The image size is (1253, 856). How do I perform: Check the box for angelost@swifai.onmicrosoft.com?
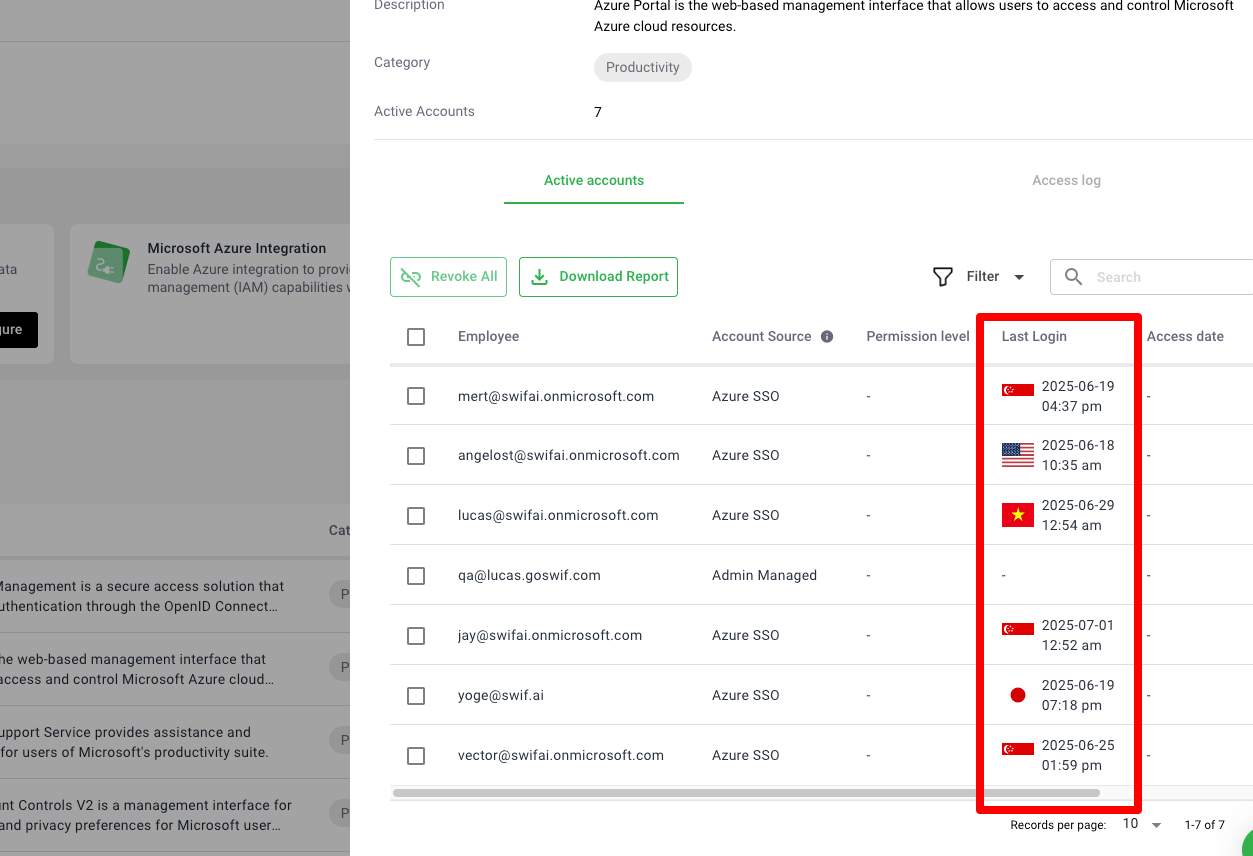416,456
